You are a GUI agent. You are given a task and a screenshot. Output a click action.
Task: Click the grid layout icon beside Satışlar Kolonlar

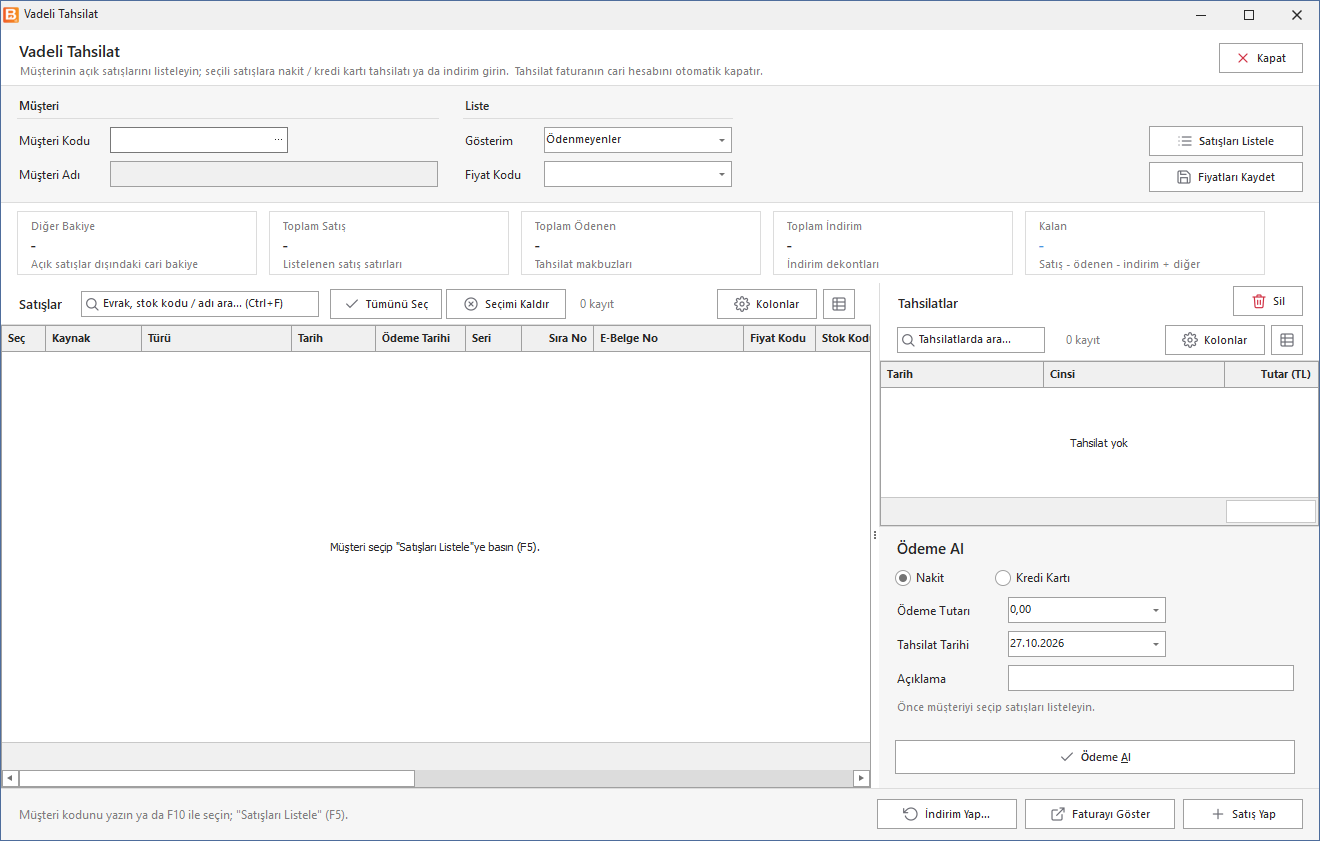(x=839, y=304)
